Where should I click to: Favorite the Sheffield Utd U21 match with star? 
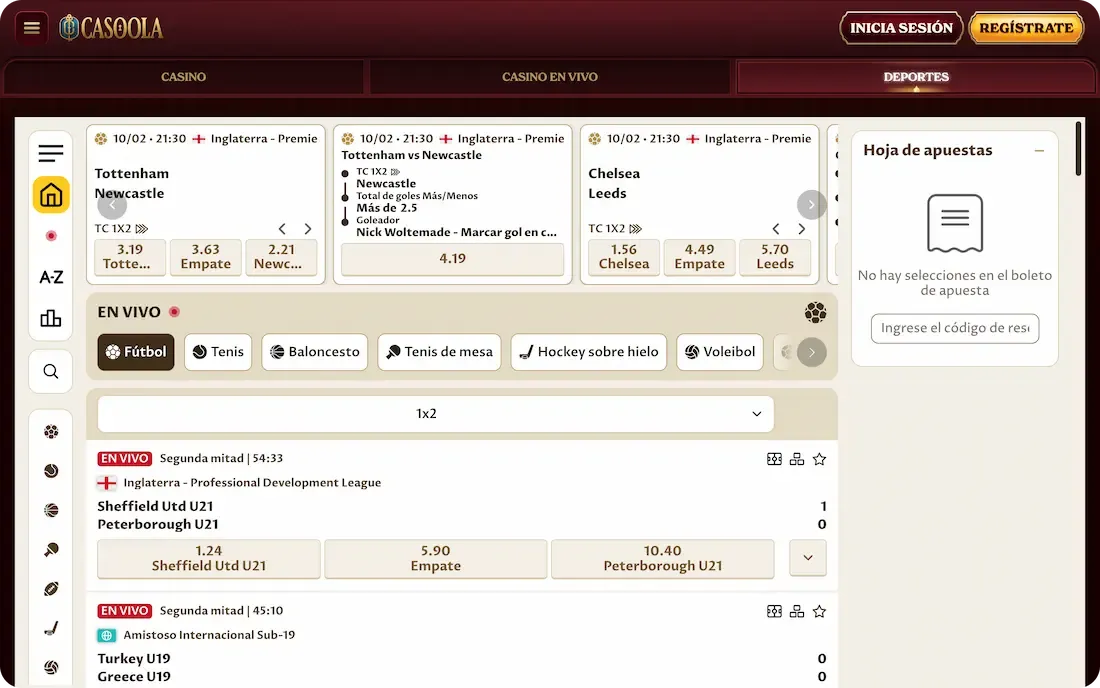point(819,459)
